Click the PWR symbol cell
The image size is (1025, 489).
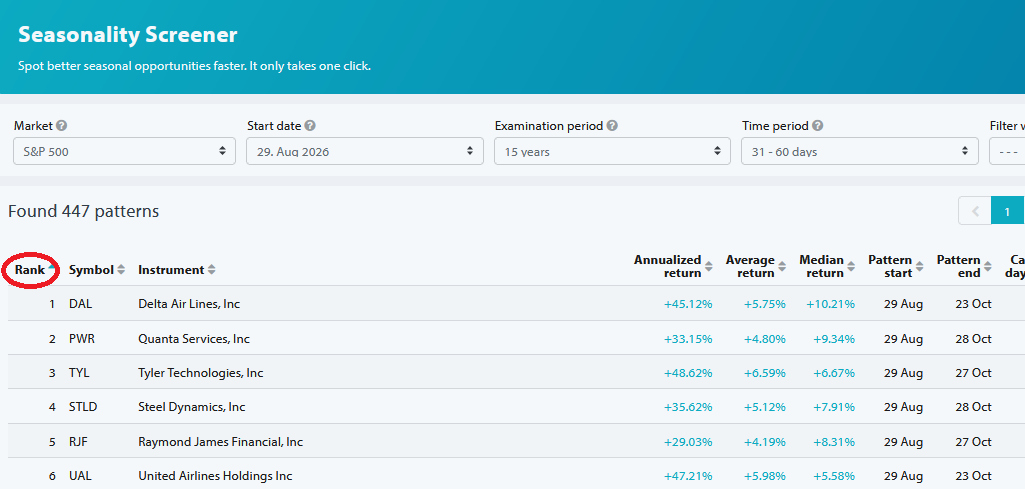(x=80, y=339)
